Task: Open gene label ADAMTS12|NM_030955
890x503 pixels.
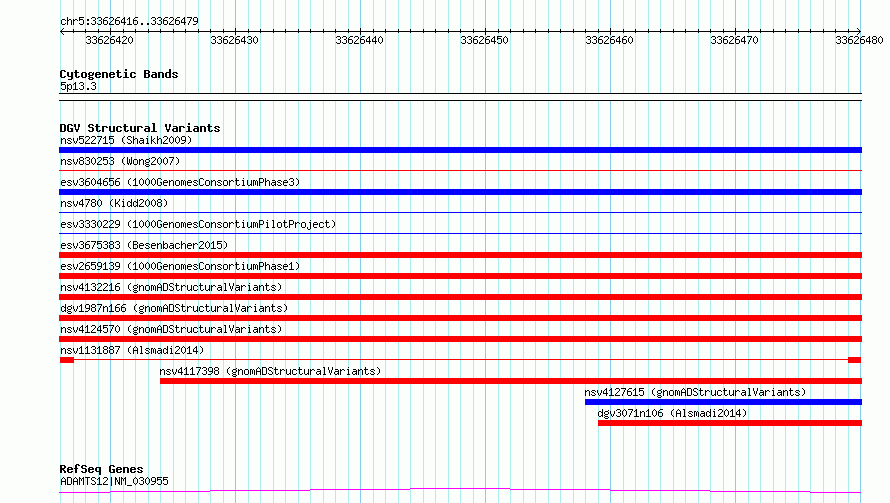Action: tap(114, 481)
